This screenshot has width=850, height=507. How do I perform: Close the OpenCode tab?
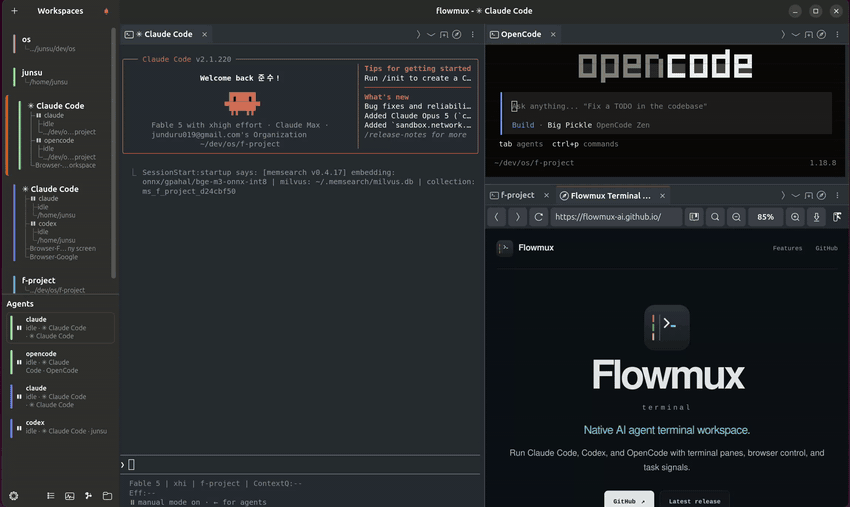(x=553, y=34)
